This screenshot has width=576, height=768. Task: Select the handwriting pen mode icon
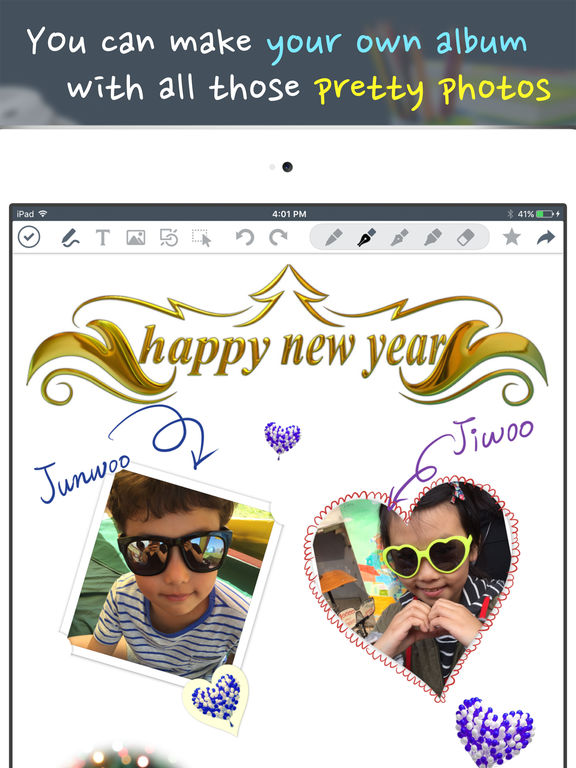pyautogui.click(x=70, y=238)
